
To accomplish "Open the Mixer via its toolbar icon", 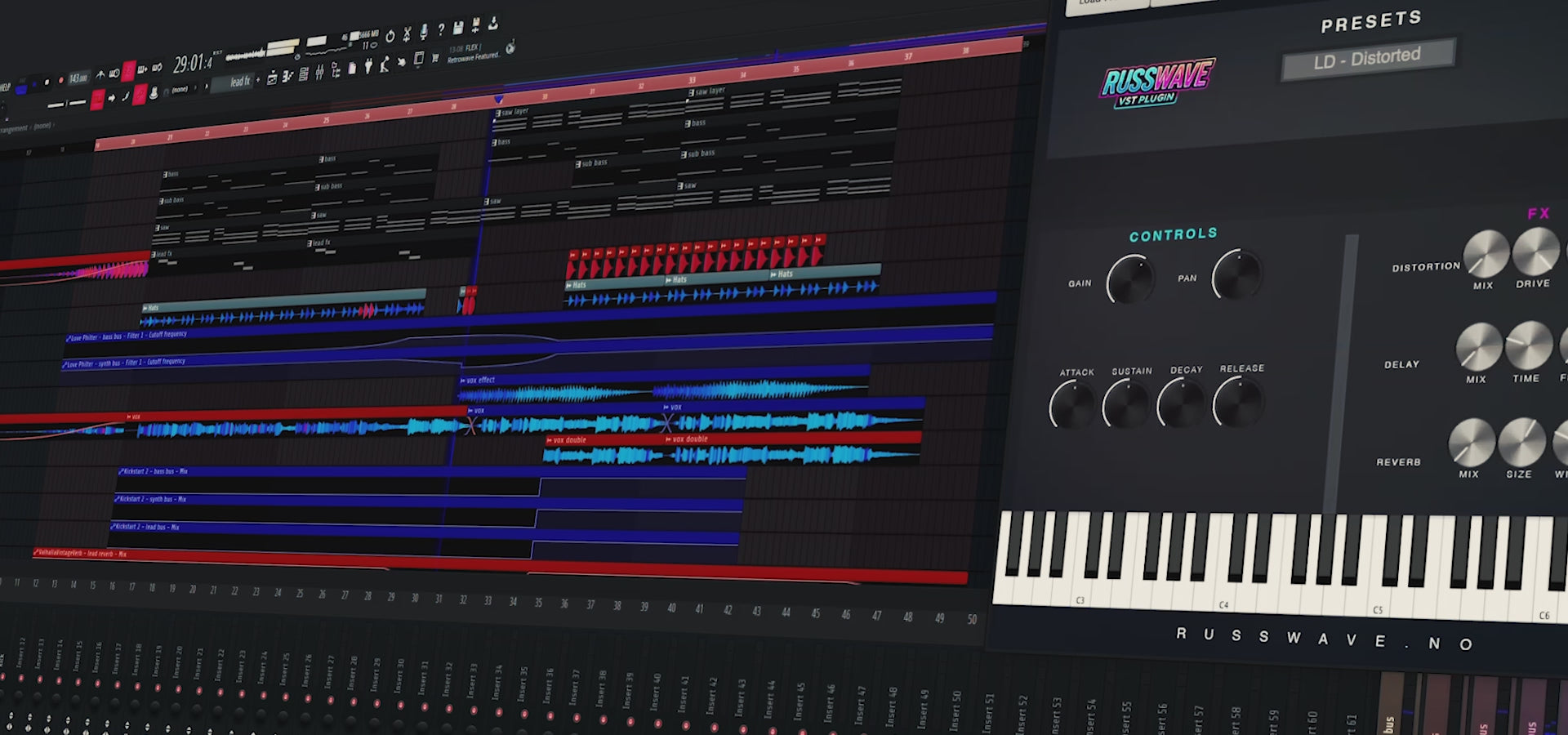I will click(x=319, y=71).
